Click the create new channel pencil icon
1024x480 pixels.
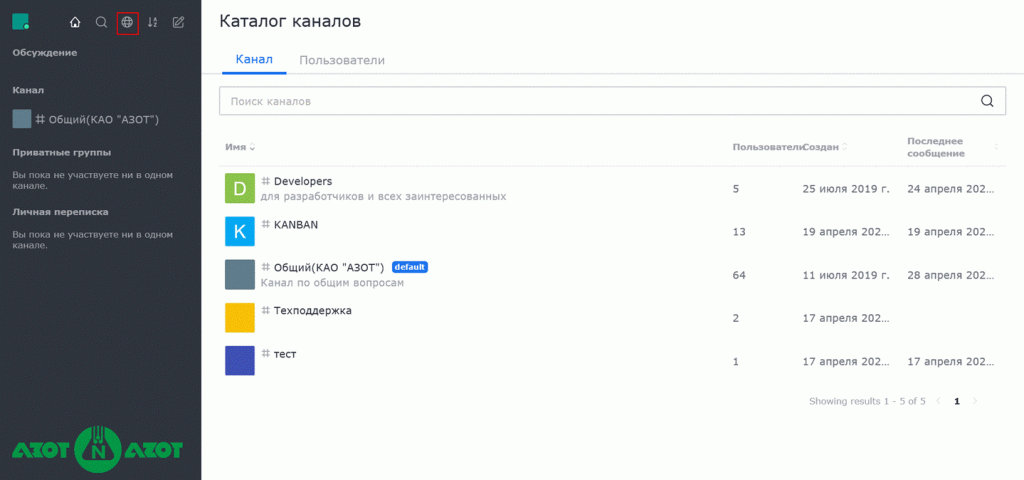pyautogui.click(x=178, y=22)
